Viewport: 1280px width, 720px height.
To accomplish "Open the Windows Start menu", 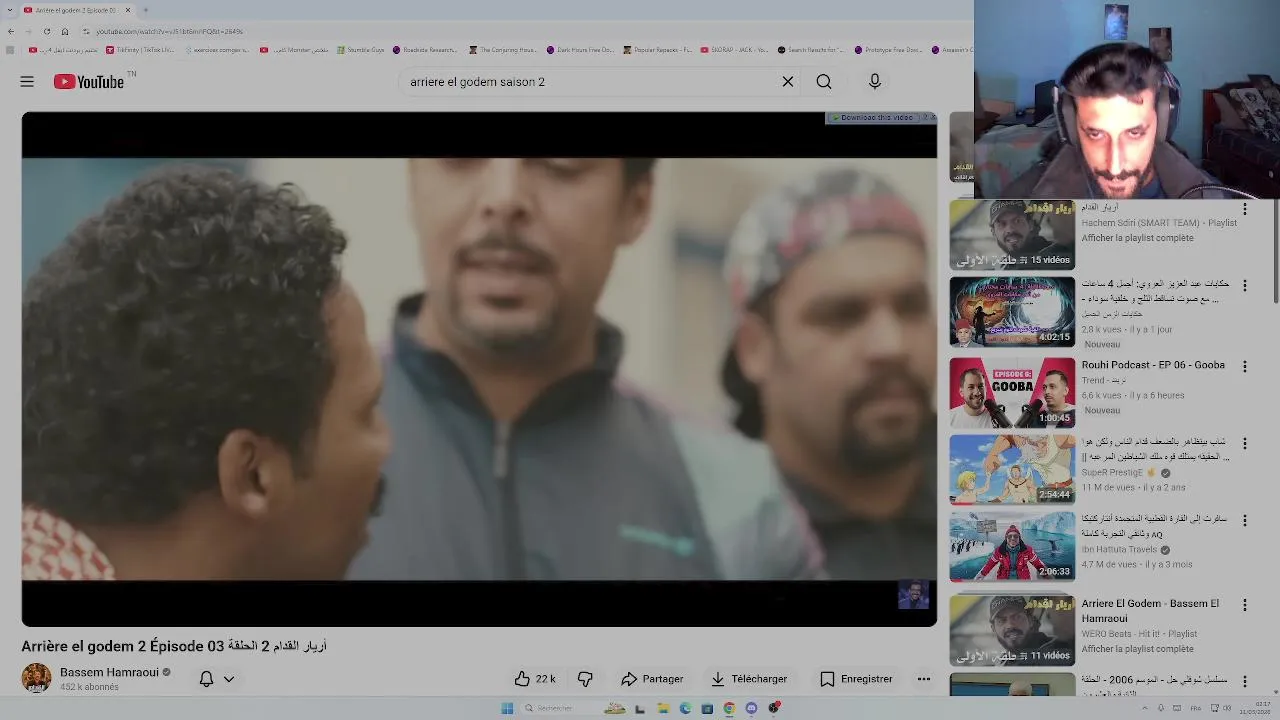I will point(507,708).
